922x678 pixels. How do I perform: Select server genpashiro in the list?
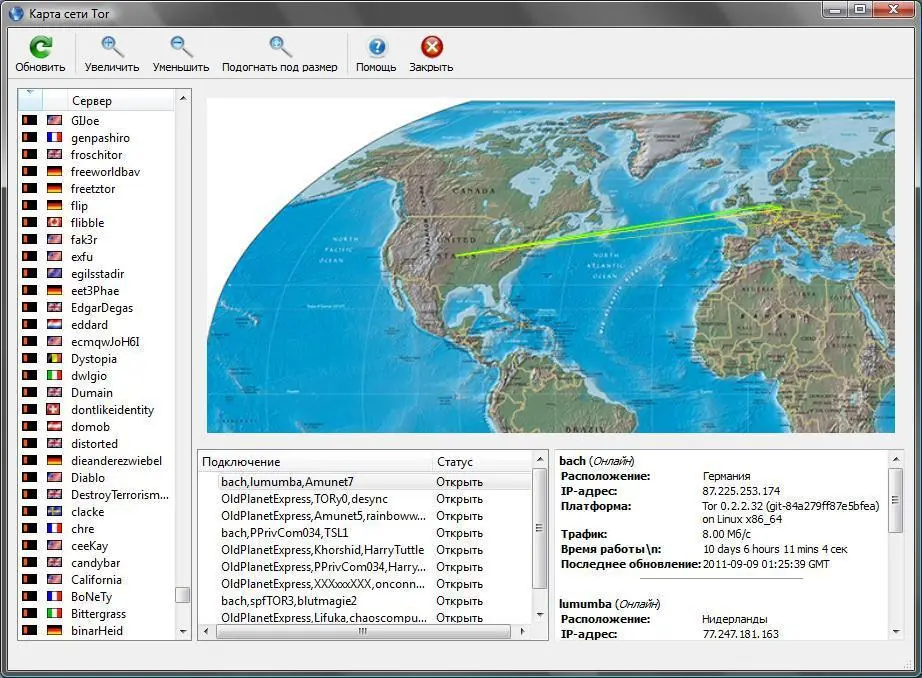pos(101,138)
